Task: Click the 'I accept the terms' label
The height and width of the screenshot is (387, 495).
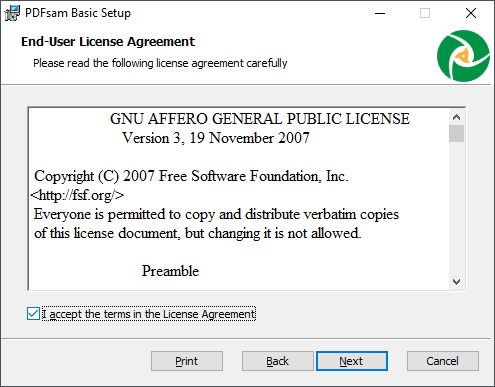Action: pos(149,314)
